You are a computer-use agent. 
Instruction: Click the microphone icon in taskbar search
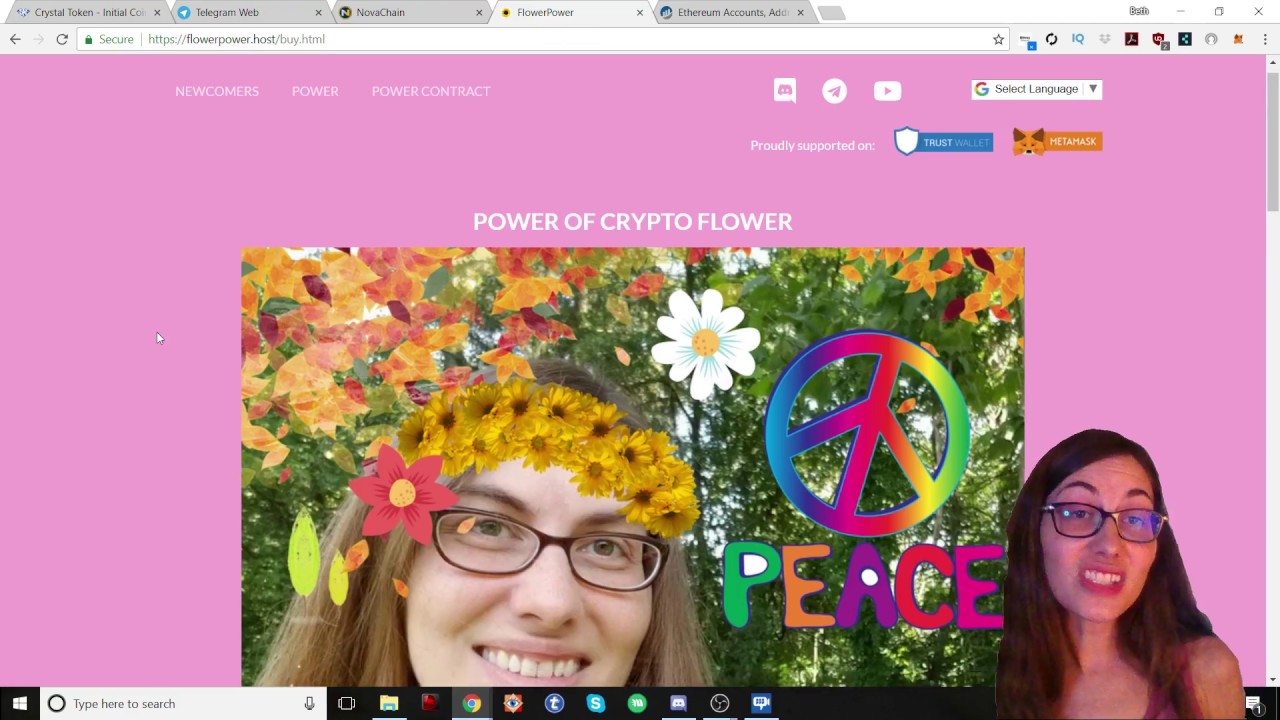coord(309,704)
